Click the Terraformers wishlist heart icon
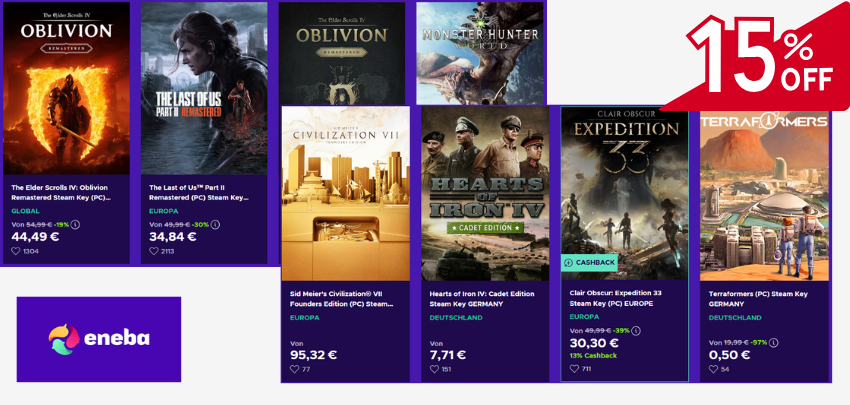 715,369
